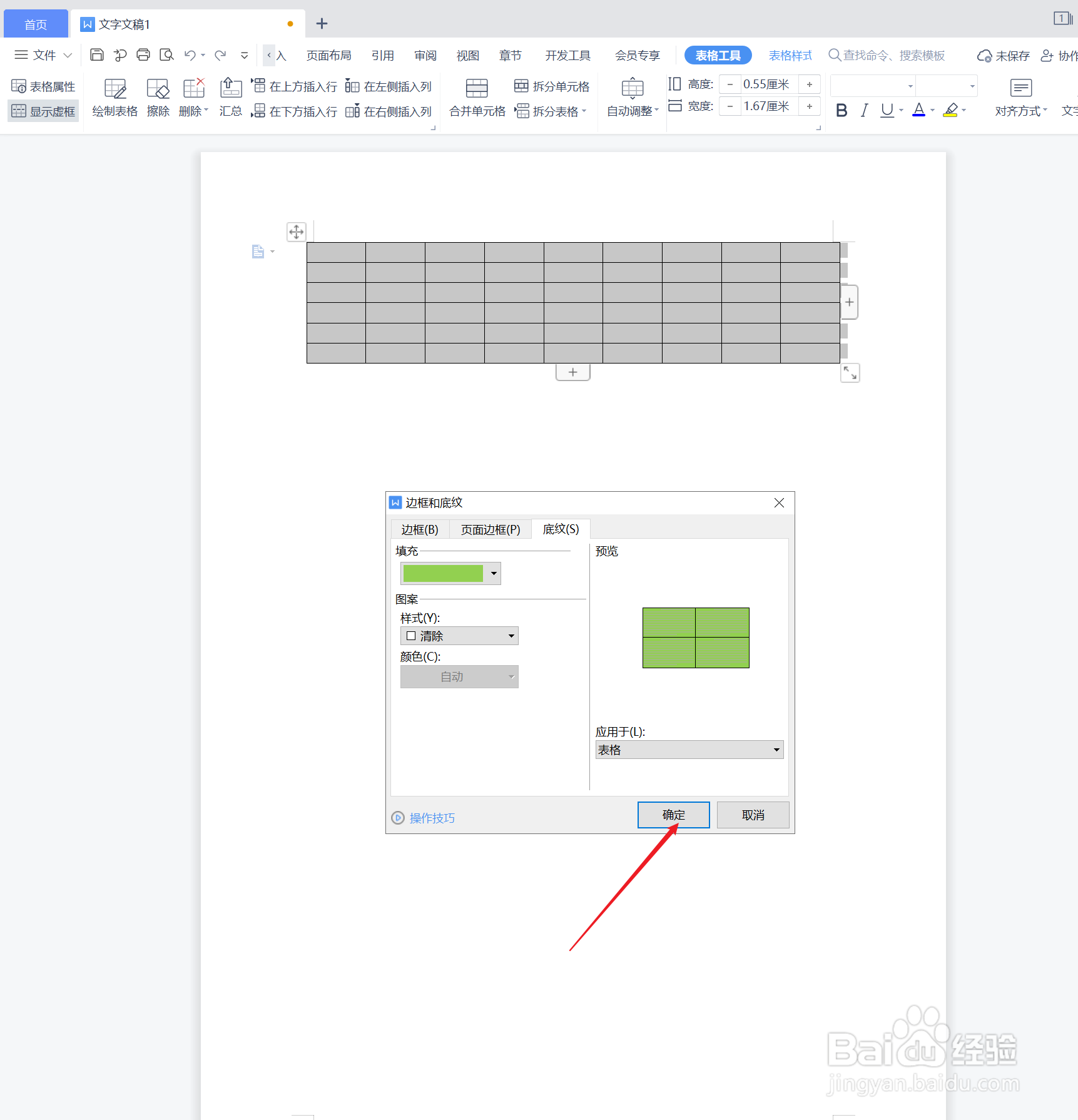
Task: Switch to the 边框(B) tab
Action: pos(419,529)
